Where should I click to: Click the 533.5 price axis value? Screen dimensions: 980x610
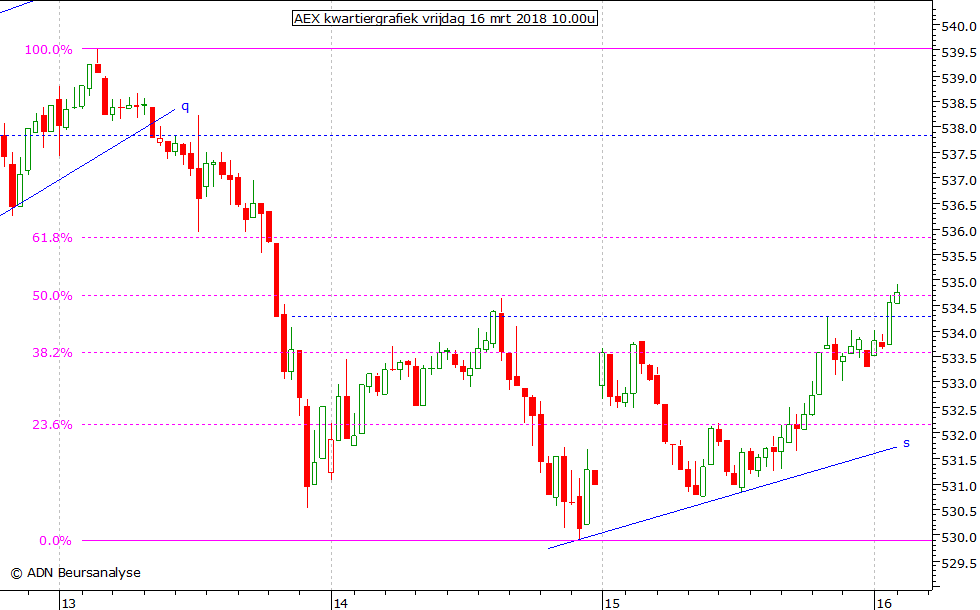959,359
